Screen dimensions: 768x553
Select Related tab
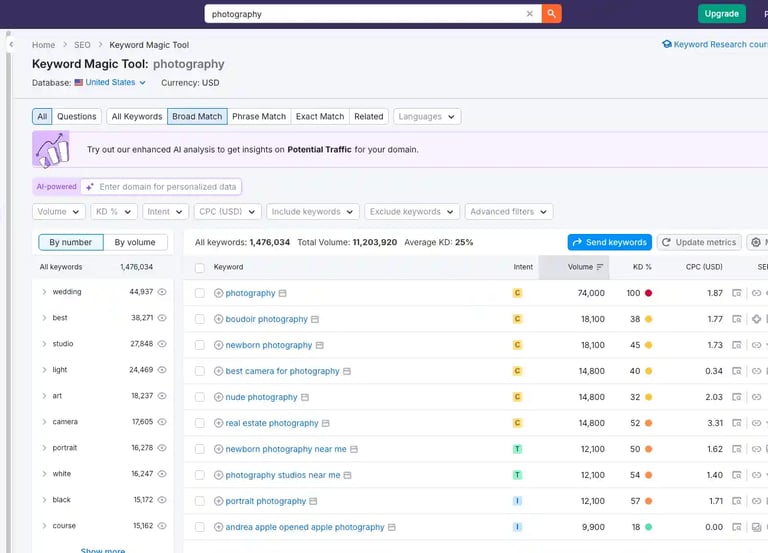pos(368,117)
